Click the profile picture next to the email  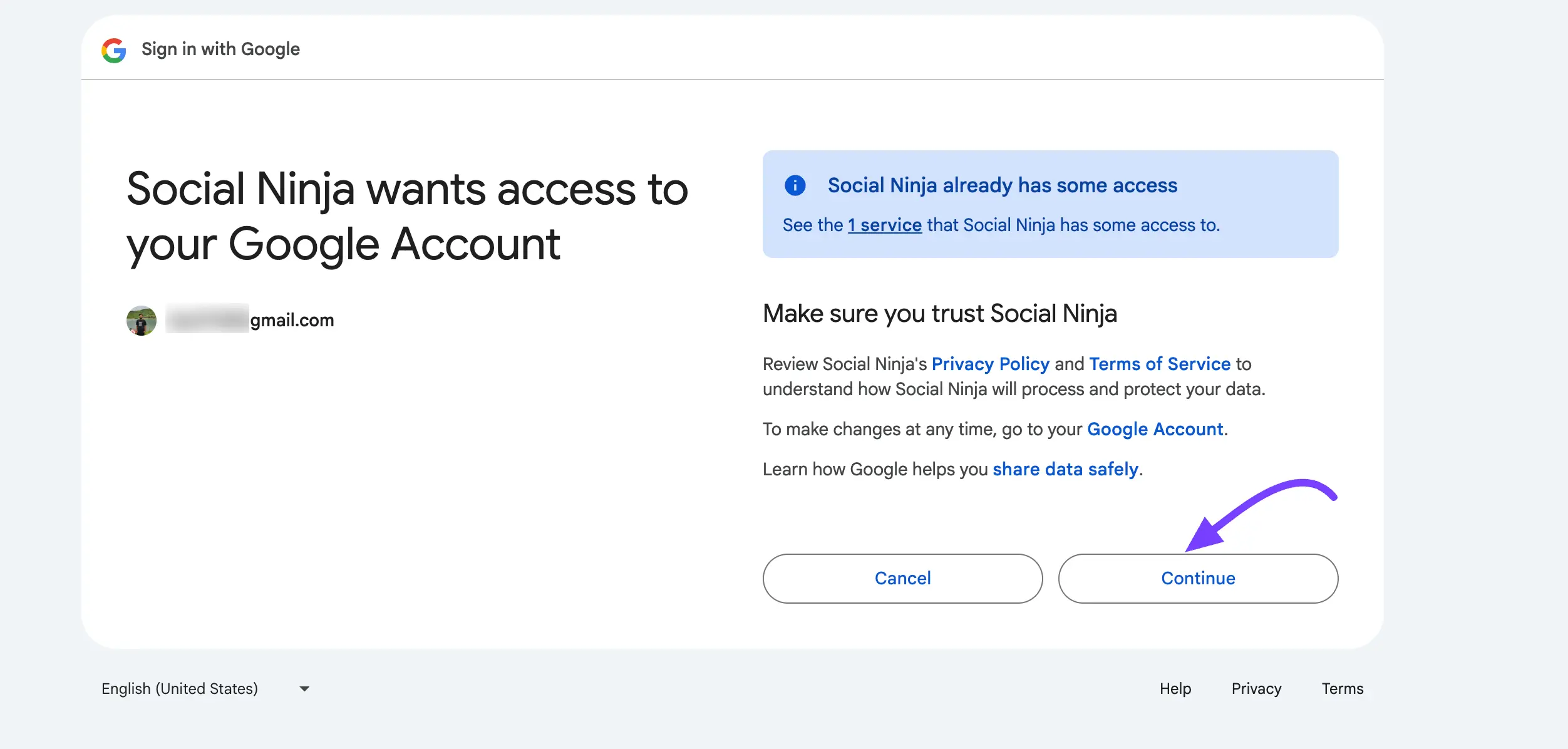141,320
